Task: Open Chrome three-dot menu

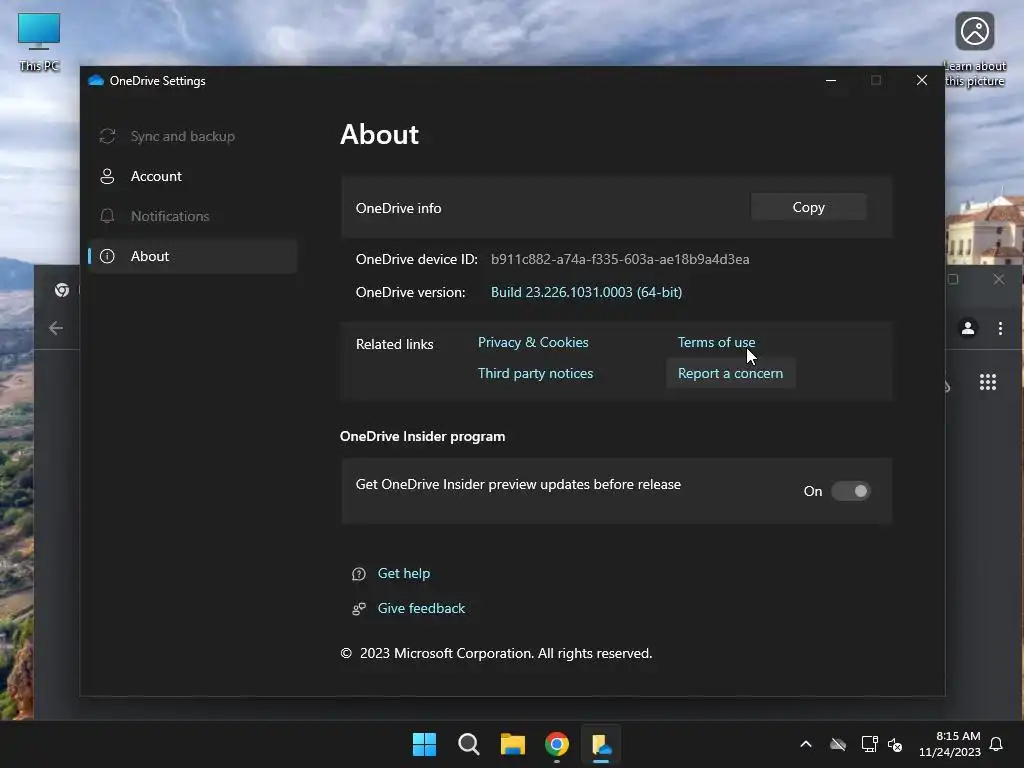Action: click(x=1000, y=328)
